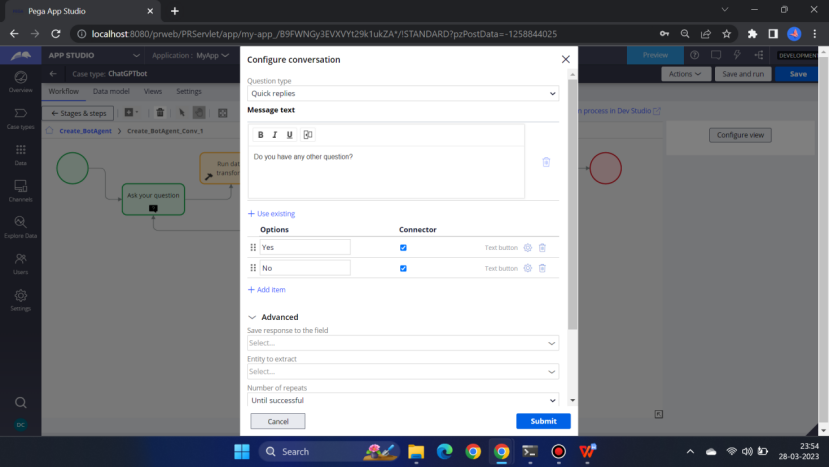Viewport: 830px width, 467px height.
Task: Select the pointer tool in workflow toolbar
Action: pos(182,113)
